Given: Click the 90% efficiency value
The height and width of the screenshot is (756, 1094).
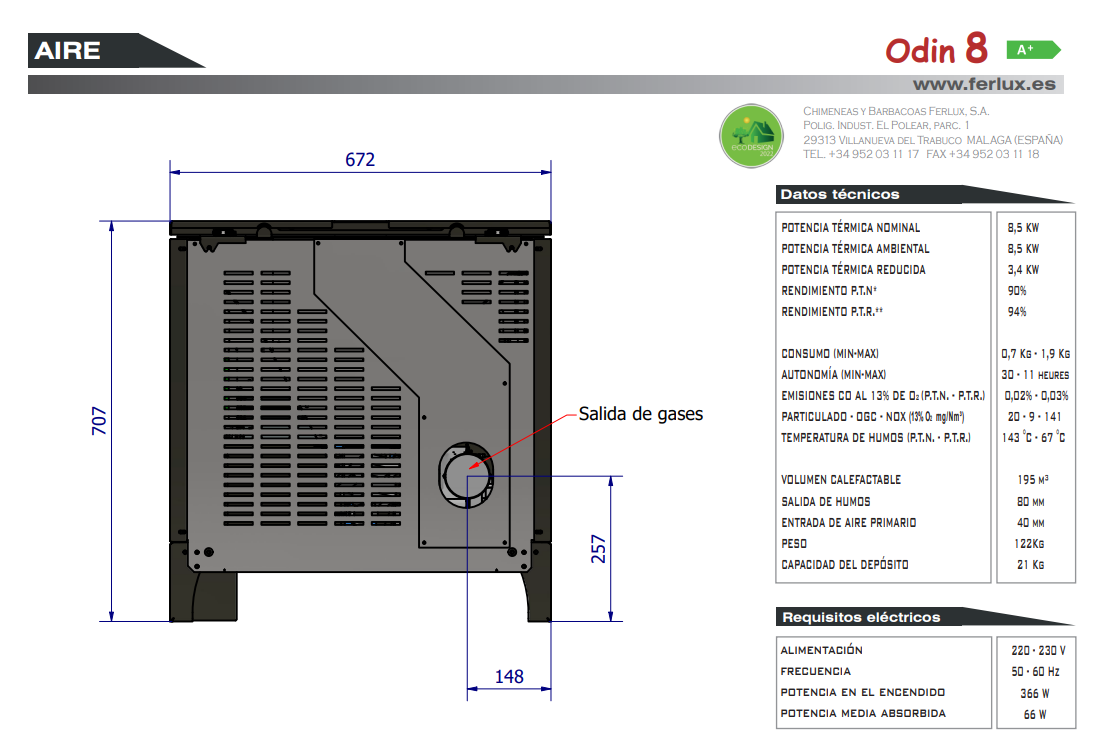Looking at the screenshot, I should point(1017,291).
